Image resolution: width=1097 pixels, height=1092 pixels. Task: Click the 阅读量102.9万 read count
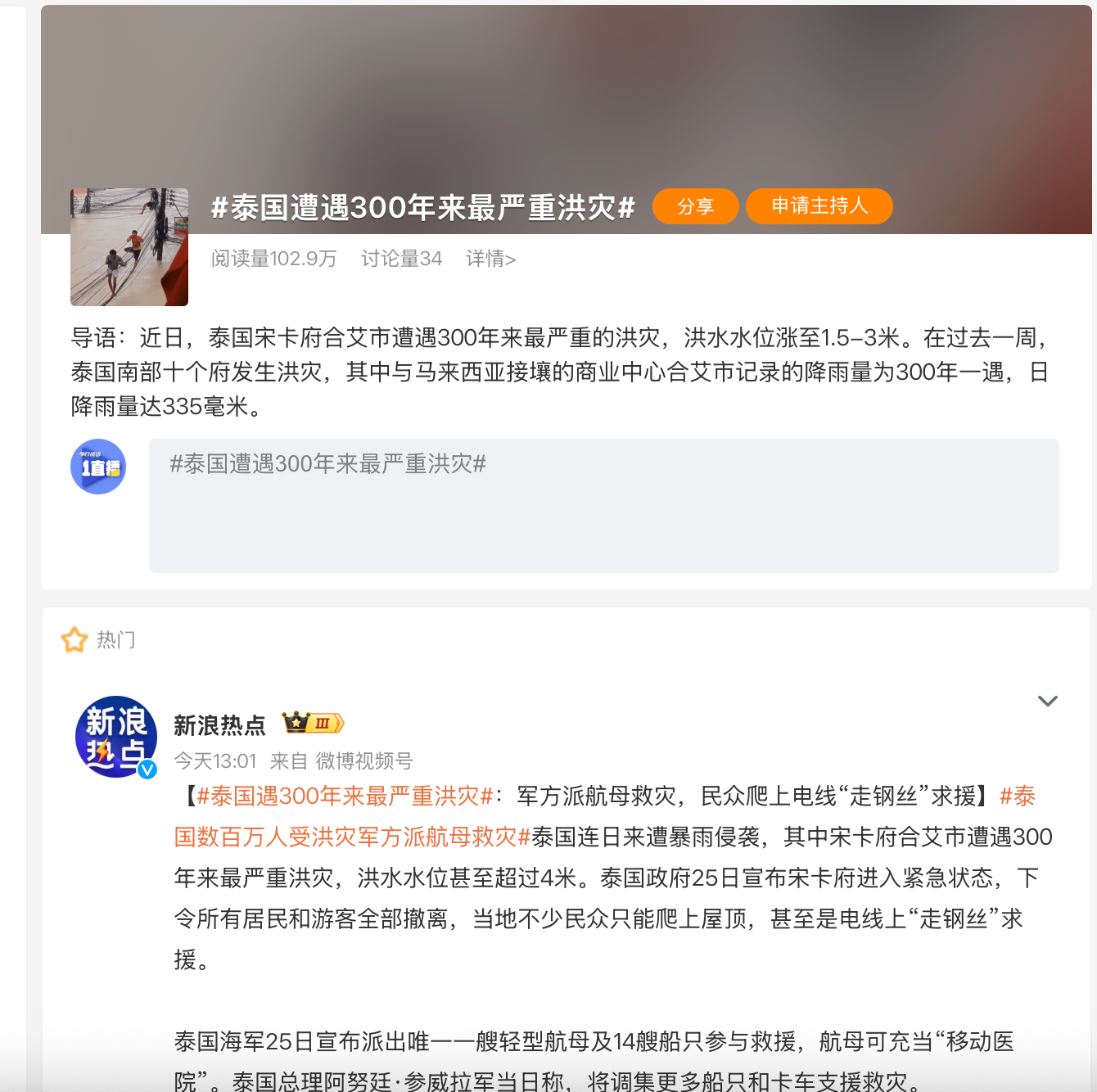274,259
